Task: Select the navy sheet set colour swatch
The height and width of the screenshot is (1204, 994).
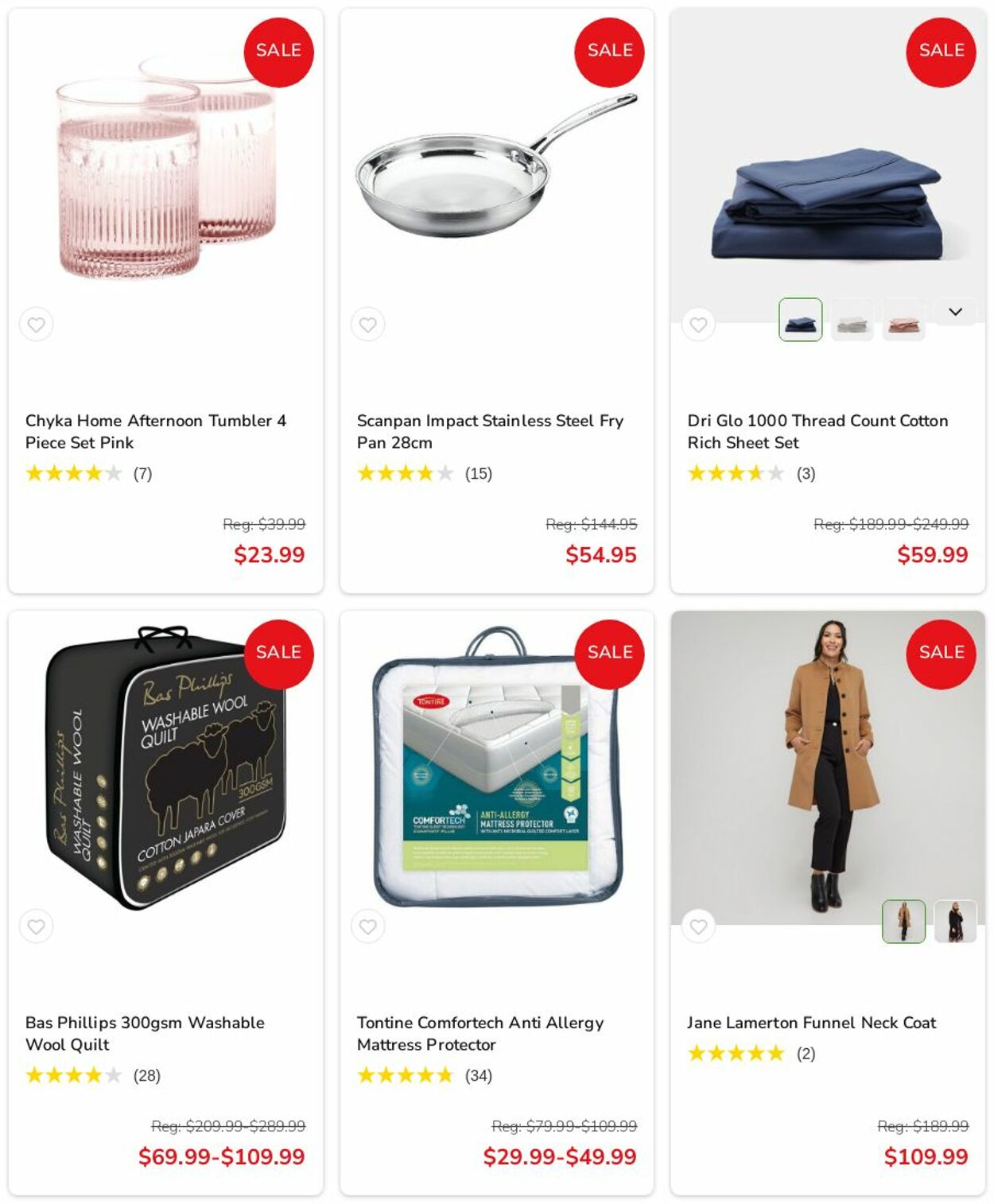Action: pyautogui.click(x=800, y=320)
